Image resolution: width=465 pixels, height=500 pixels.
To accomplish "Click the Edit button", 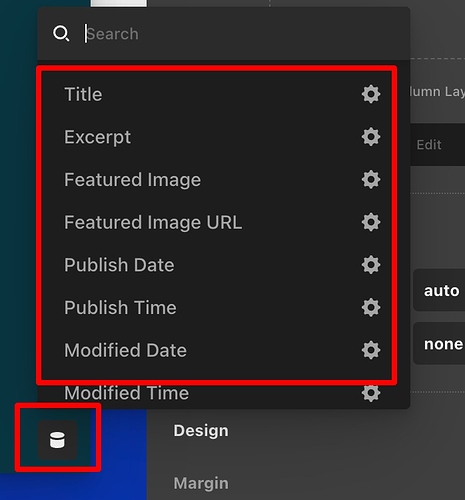I will (x=429, y=145).
